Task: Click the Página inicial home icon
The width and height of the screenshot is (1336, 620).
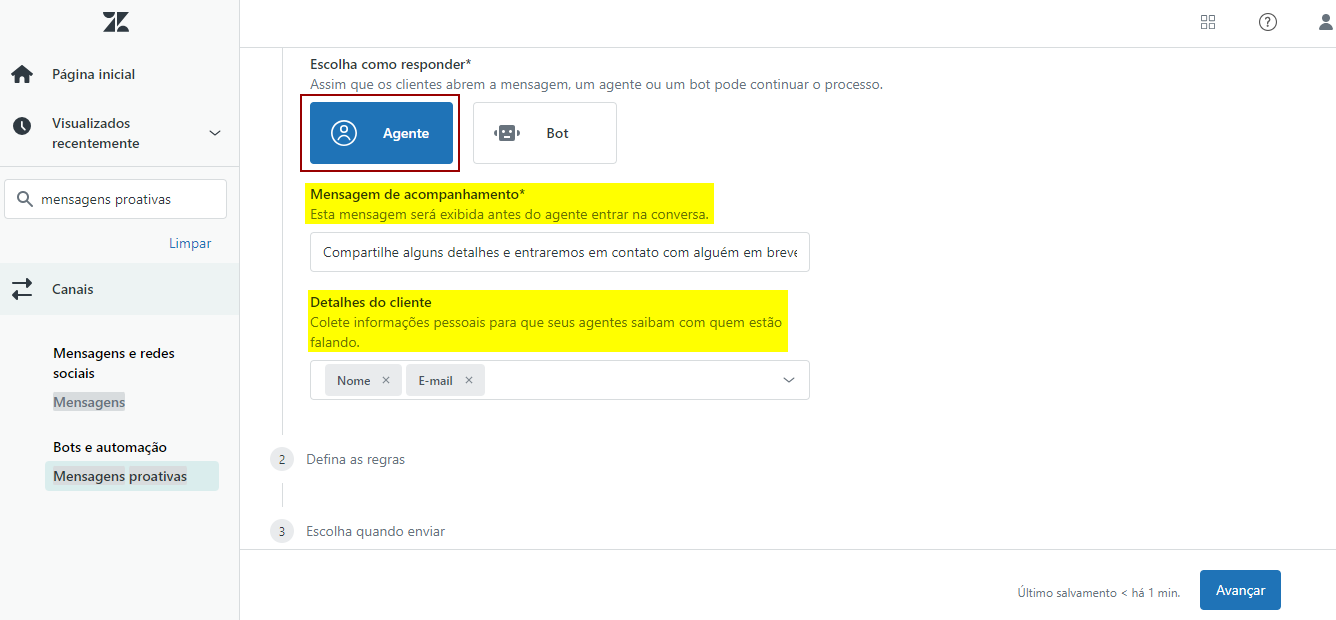Action: point(22,74)
